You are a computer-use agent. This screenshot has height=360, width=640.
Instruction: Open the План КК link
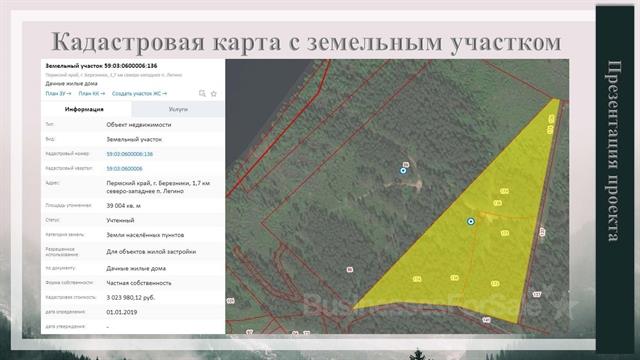click(91, 93)
